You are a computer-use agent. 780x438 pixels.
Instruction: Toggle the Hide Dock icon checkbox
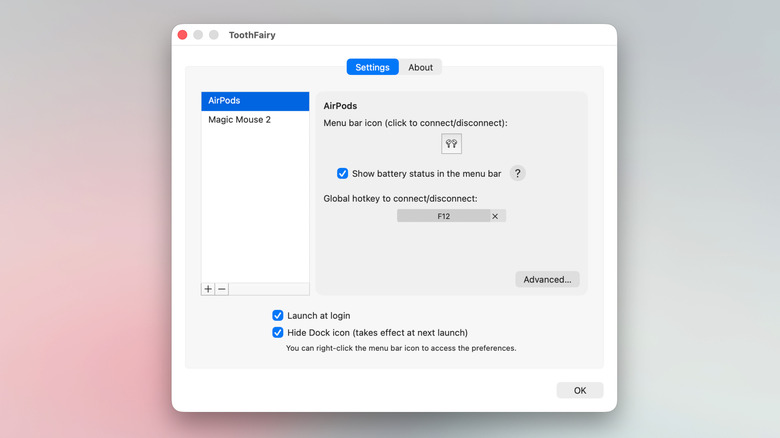point(278,332)
